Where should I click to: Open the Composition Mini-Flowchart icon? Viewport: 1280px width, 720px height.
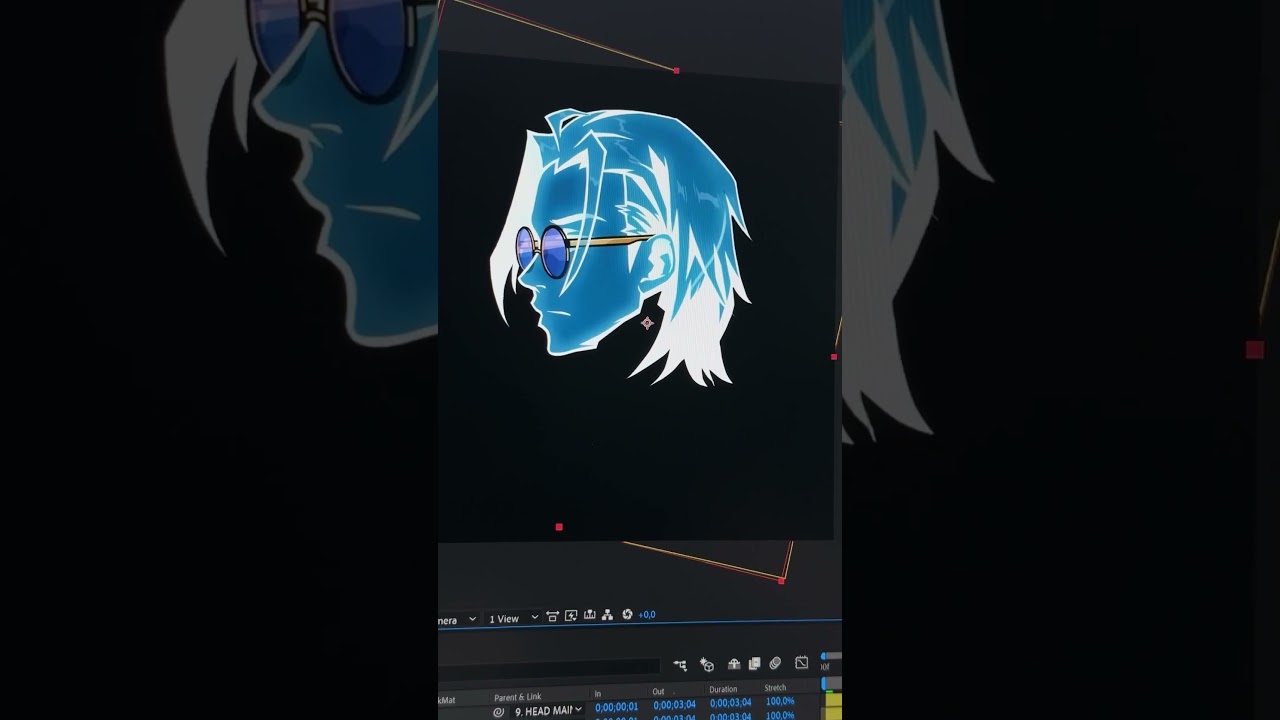tap(680, 665)
